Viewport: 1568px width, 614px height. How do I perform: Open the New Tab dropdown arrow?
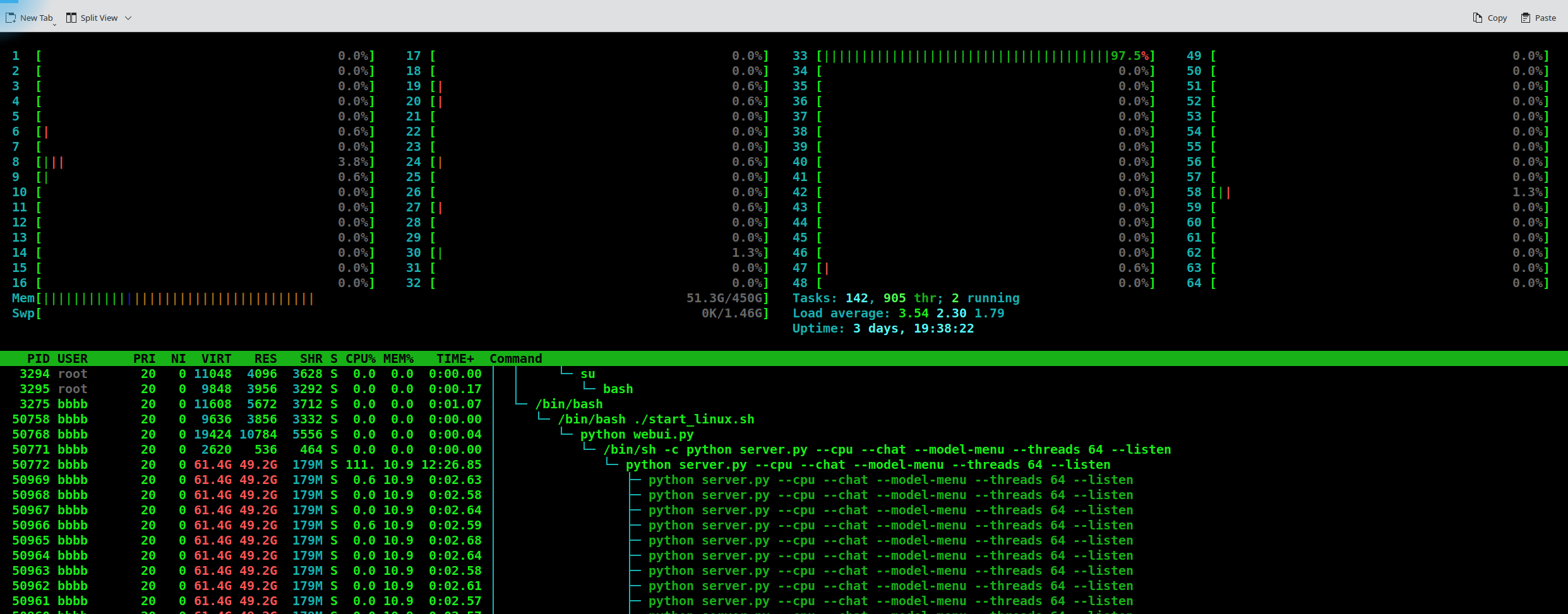tap(55, 24)
